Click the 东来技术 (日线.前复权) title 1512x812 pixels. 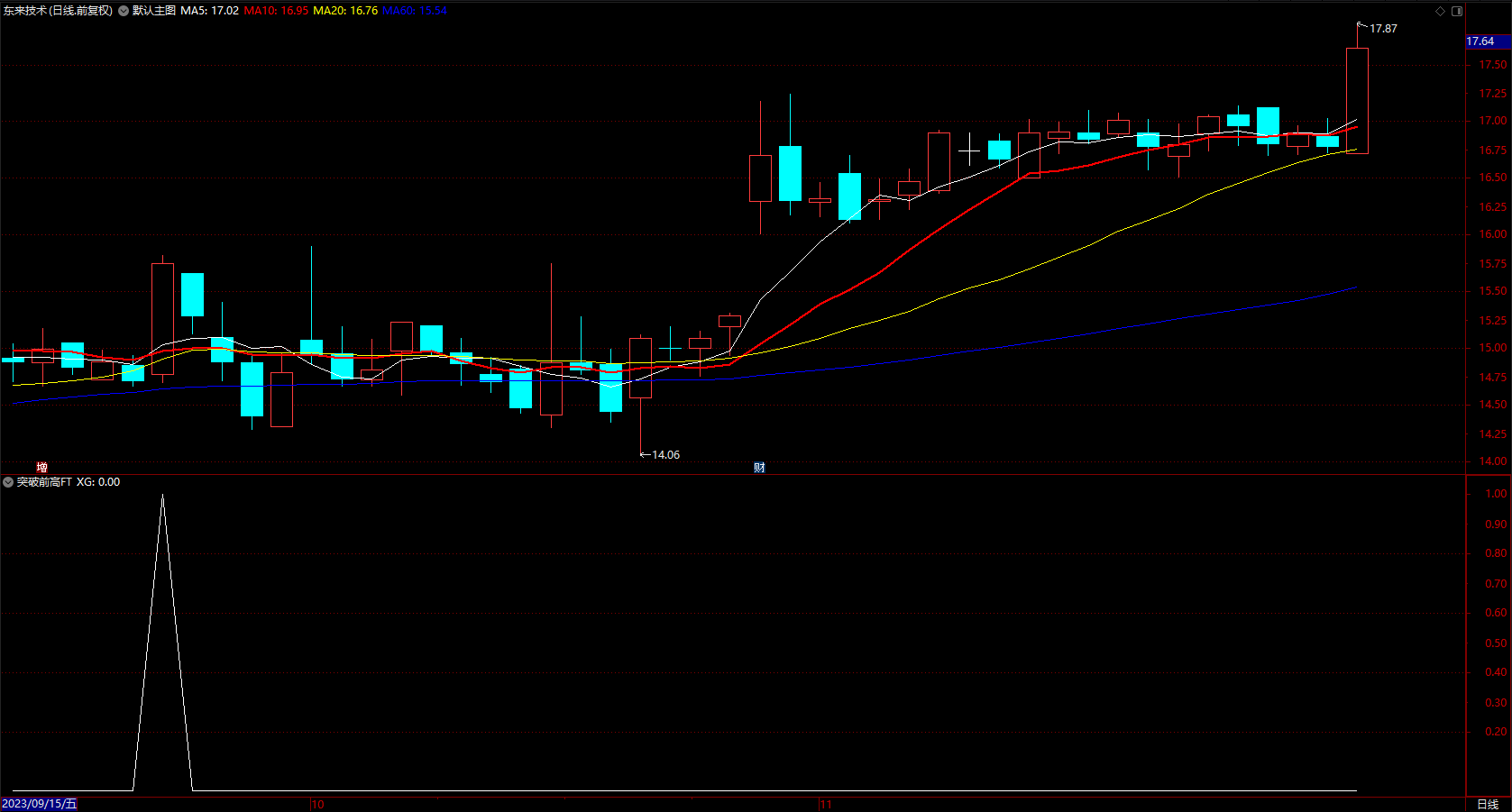point(58,11)
